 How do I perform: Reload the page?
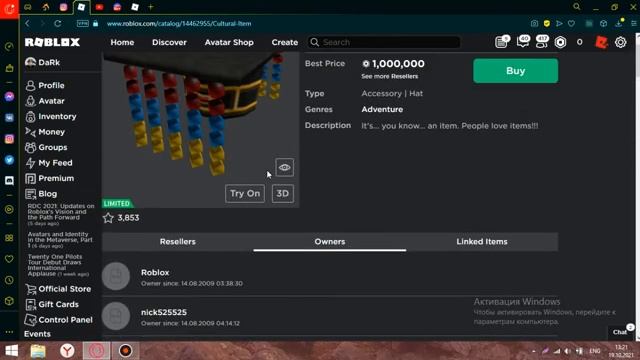coord(58,23)
